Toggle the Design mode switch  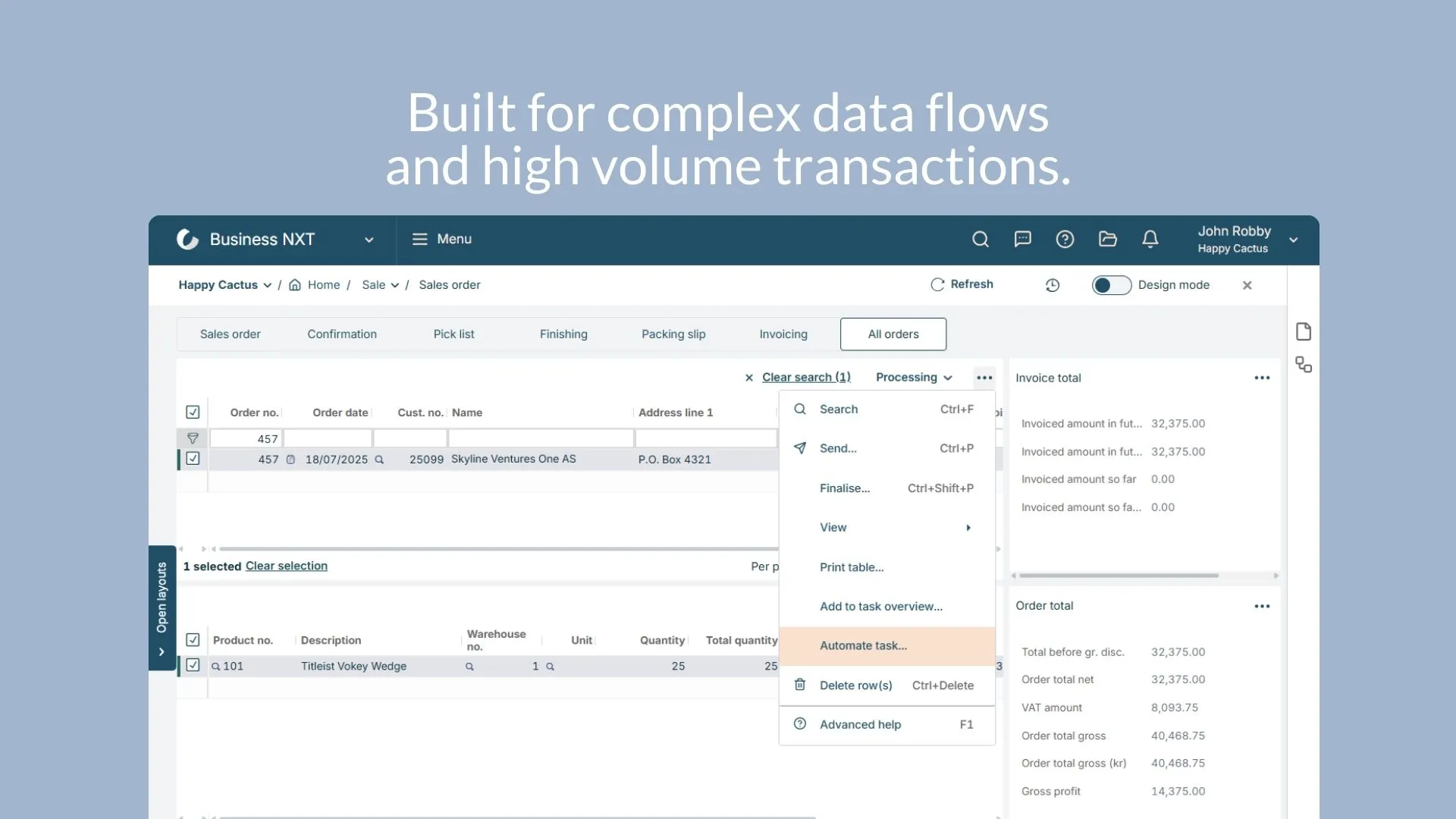pyautogui.click(x=1111, y=285)
